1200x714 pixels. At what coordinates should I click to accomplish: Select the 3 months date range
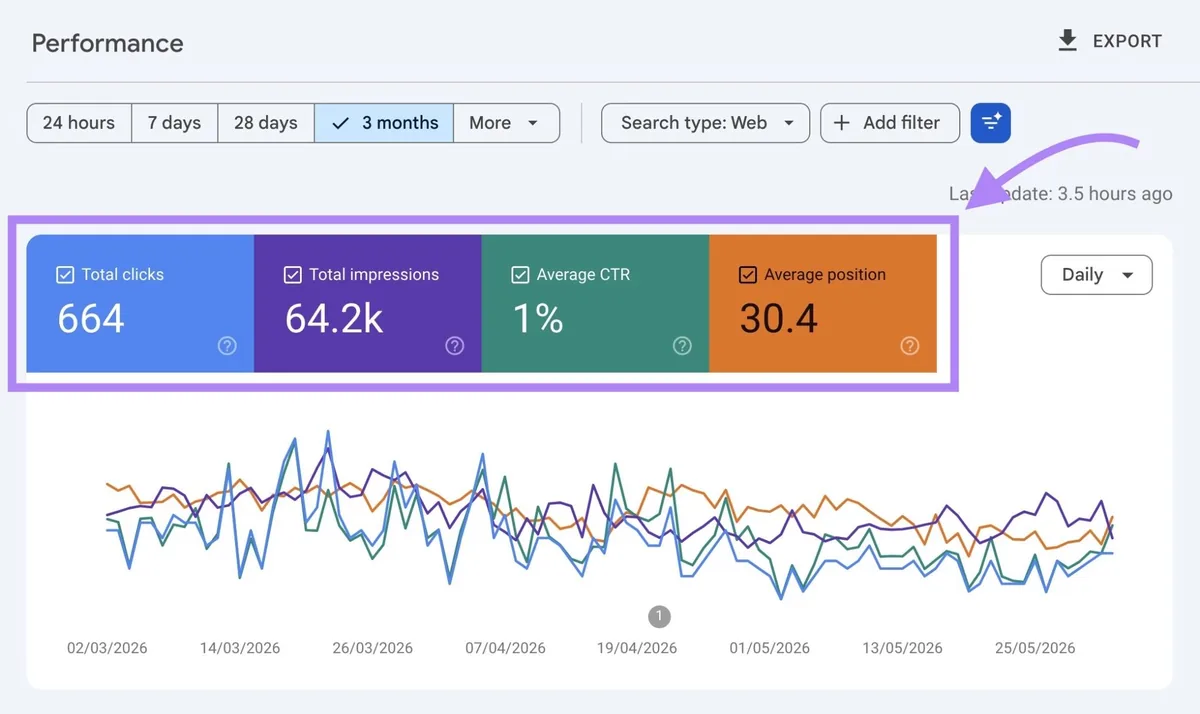click(x=384, y=123)
